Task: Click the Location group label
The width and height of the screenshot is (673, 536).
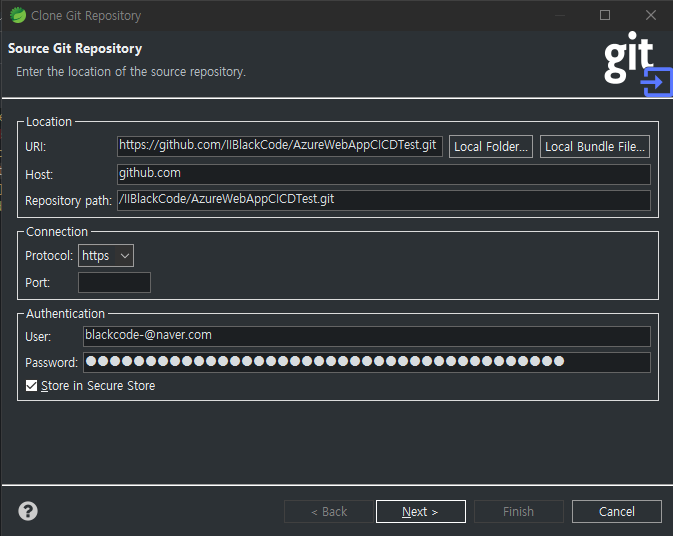Action: (x=49, y=122)
